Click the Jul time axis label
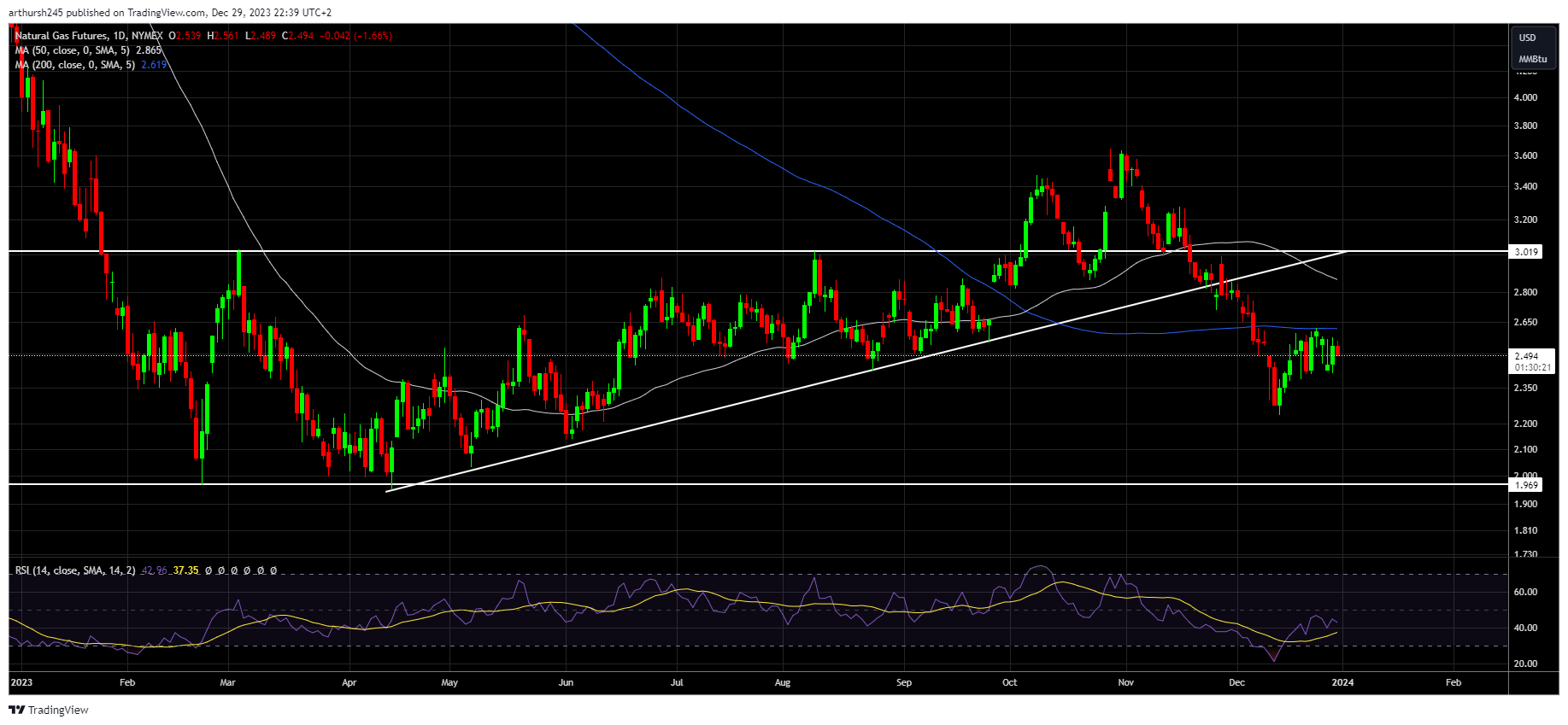 click(x=677, y=682)
